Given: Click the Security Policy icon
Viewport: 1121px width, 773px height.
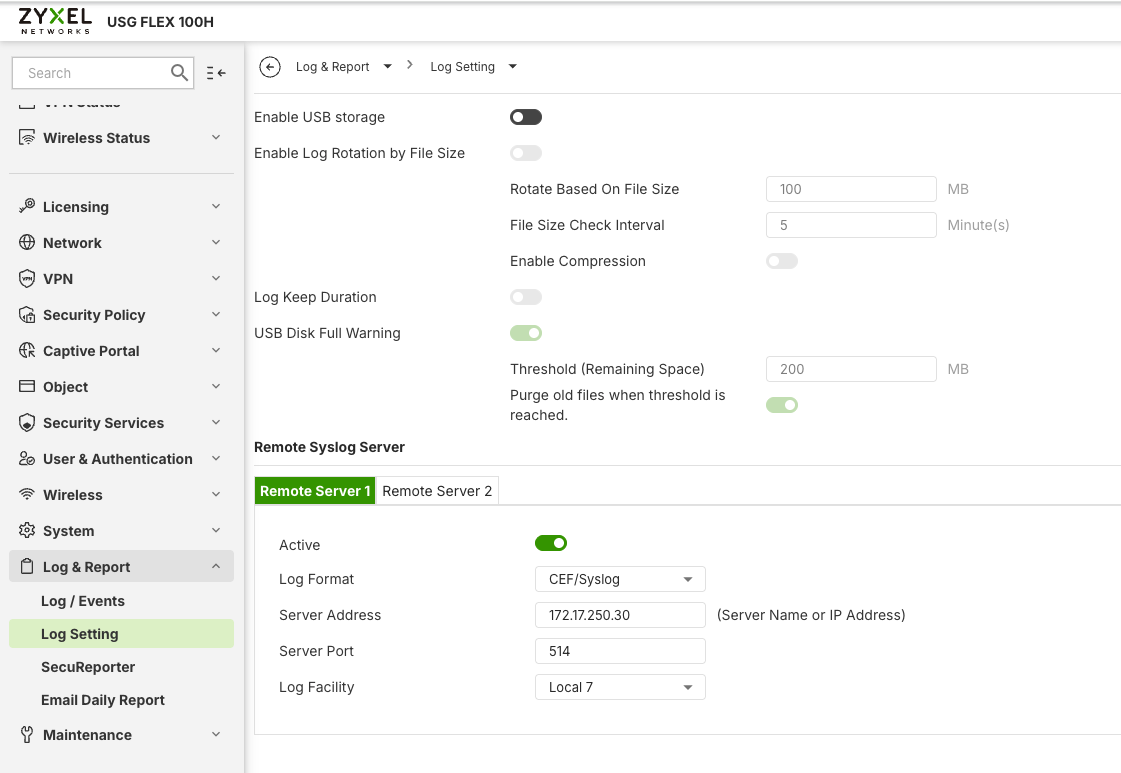Looking at the screenshot, I should [26, 315].
